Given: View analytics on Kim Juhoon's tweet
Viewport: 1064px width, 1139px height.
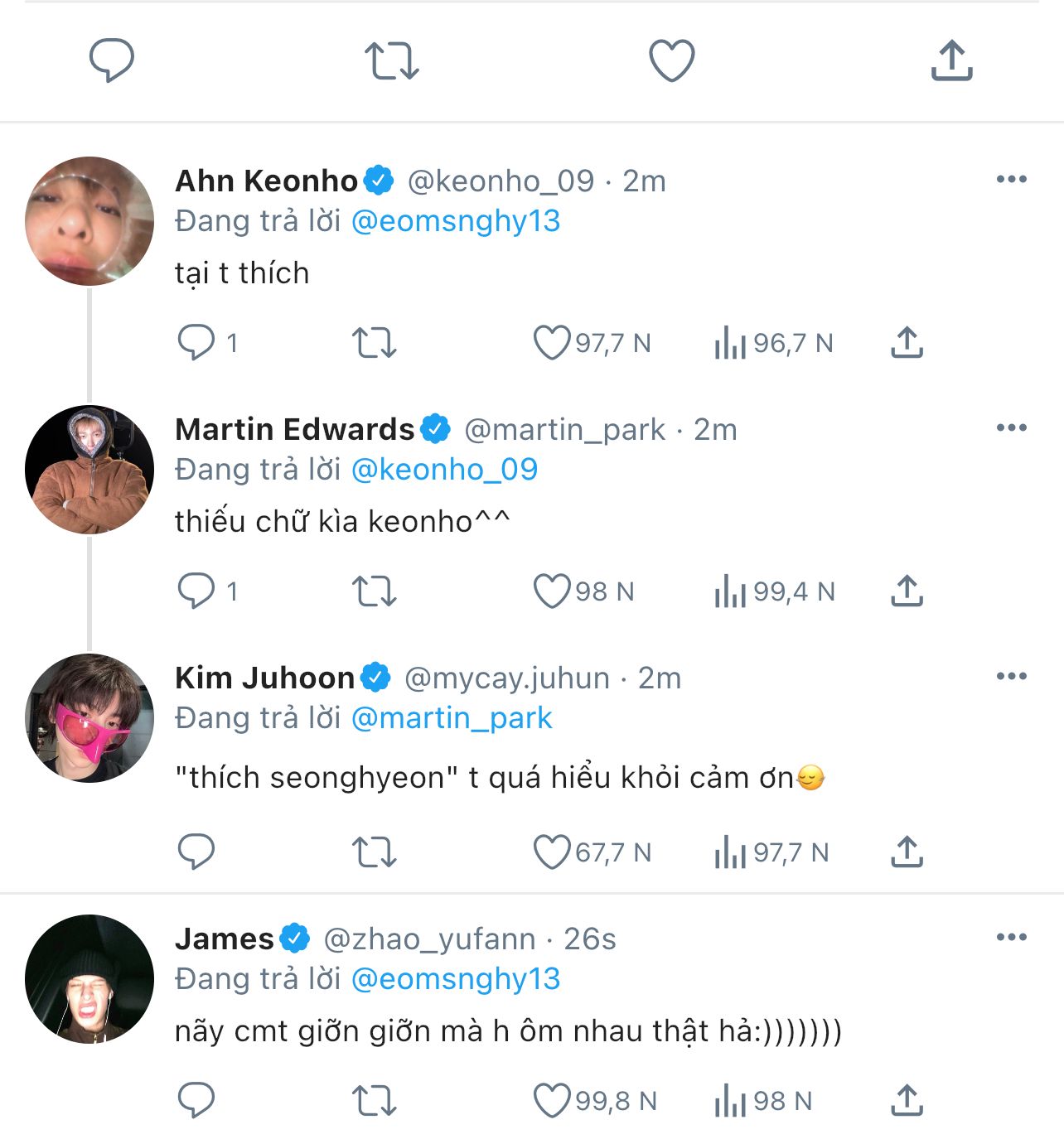Looking at the screenshot, I should click(x=730, y=852).
